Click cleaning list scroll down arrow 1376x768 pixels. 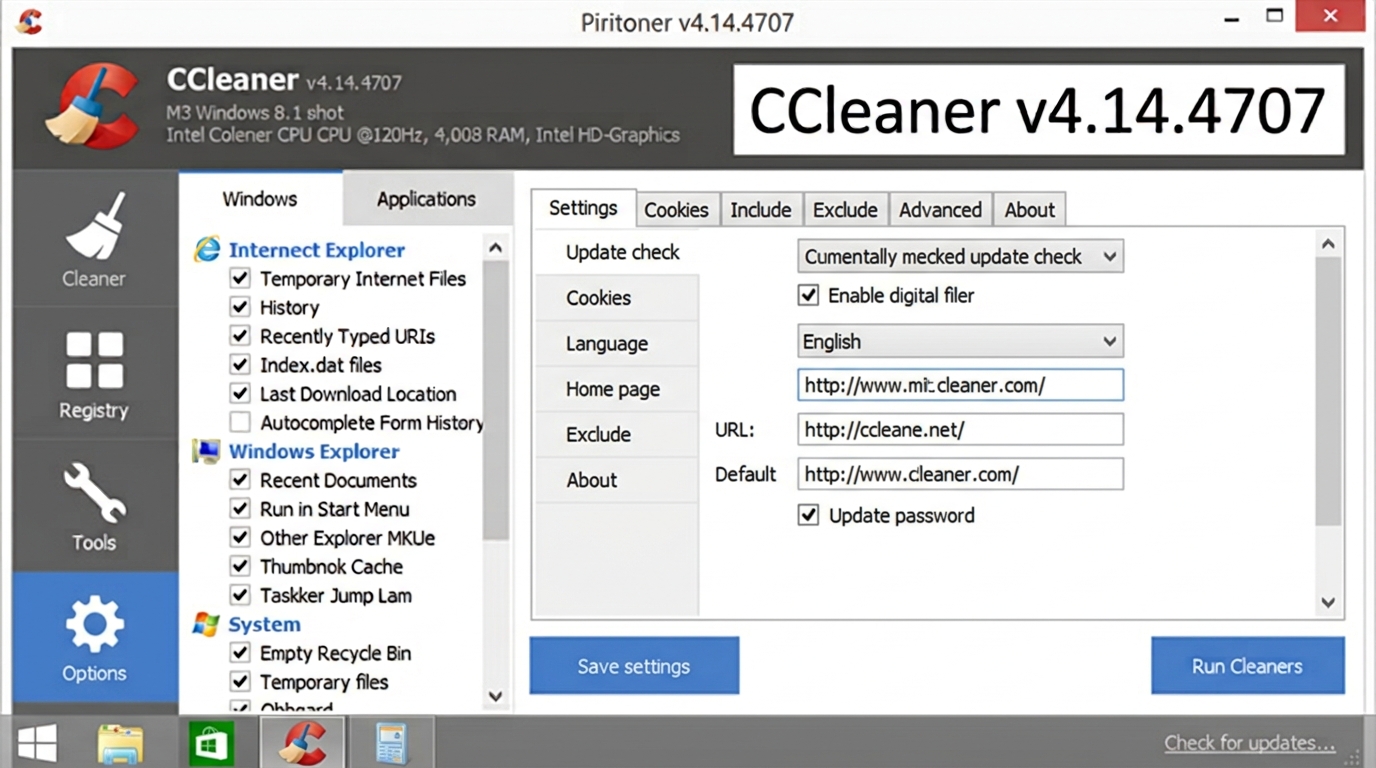point(496,695)
